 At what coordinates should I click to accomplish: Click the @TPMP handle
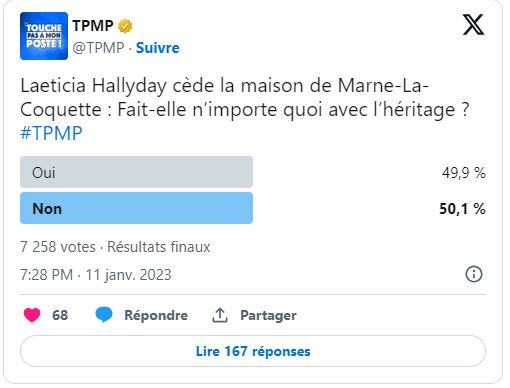coord(98,48)
